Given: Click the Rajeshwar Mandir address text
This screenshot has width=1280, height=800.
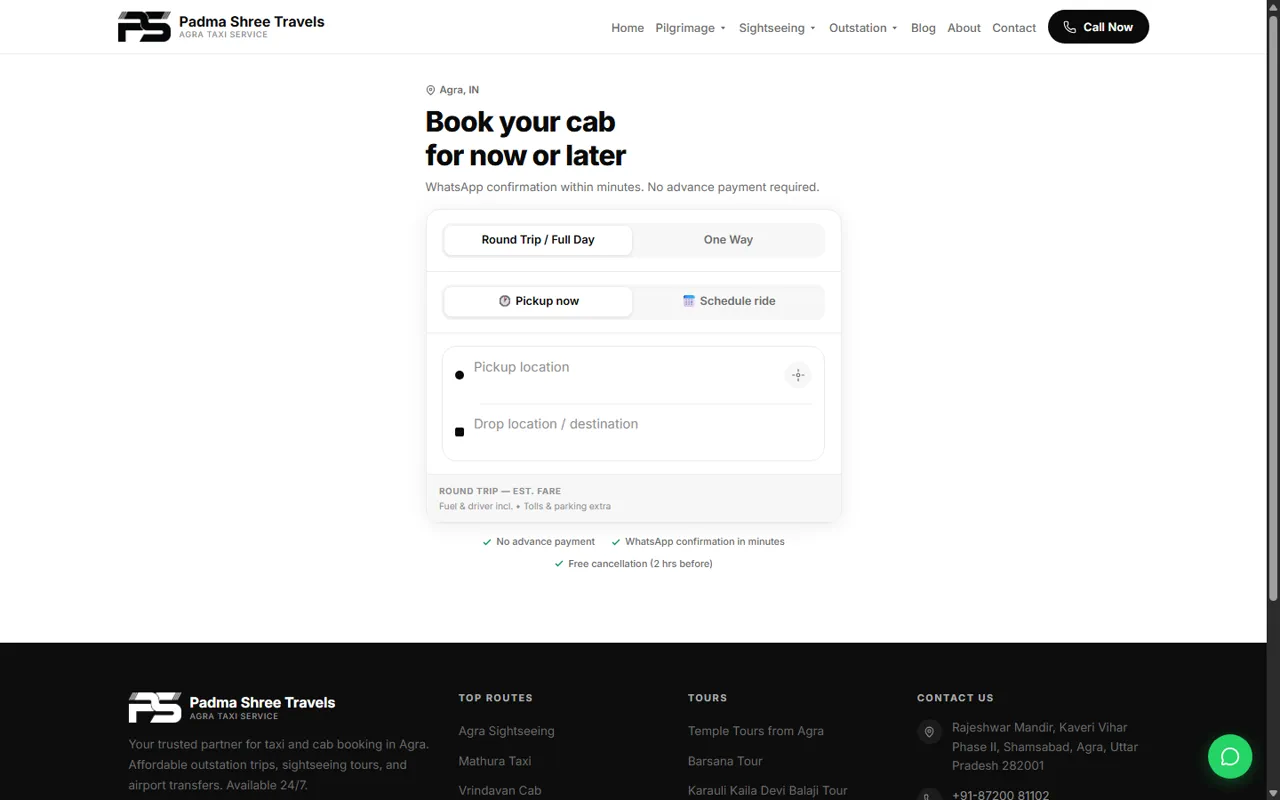Looking at the screenshot, I should [1045, 746].
